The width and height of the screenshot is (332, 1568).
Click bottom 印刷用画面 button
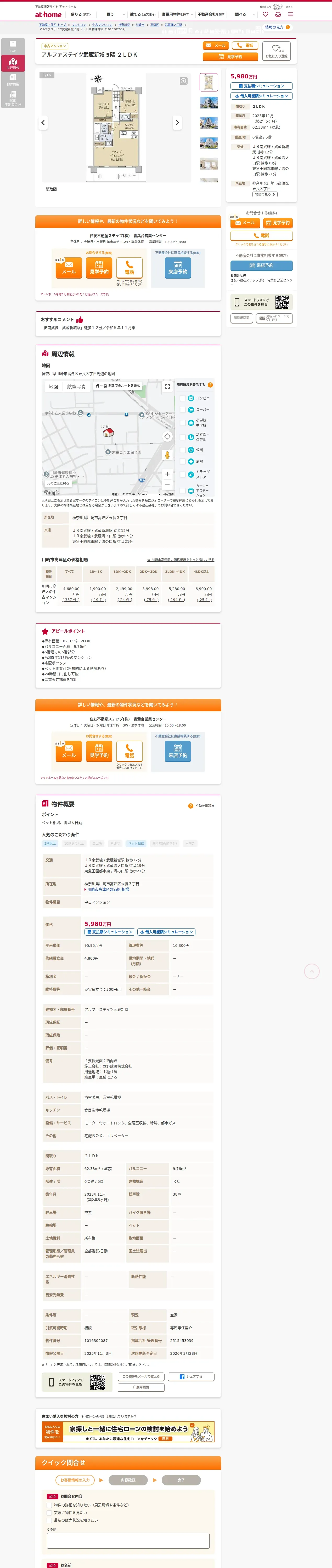pyautogui.click(x=141, y=1387)
